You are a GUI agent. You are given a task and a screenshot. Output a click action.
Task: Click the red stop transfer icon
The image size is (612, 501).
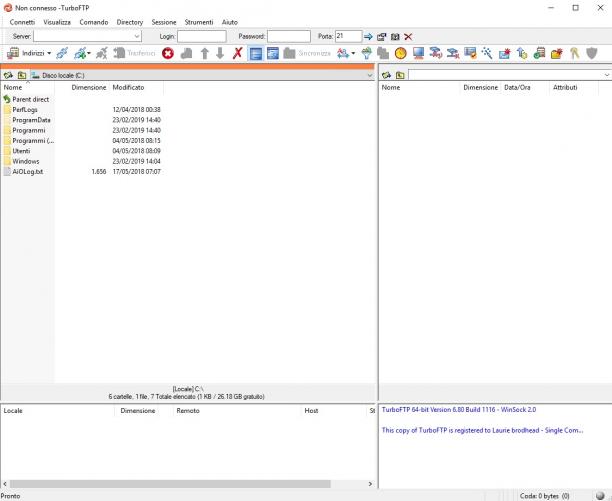tap(168, 53)
